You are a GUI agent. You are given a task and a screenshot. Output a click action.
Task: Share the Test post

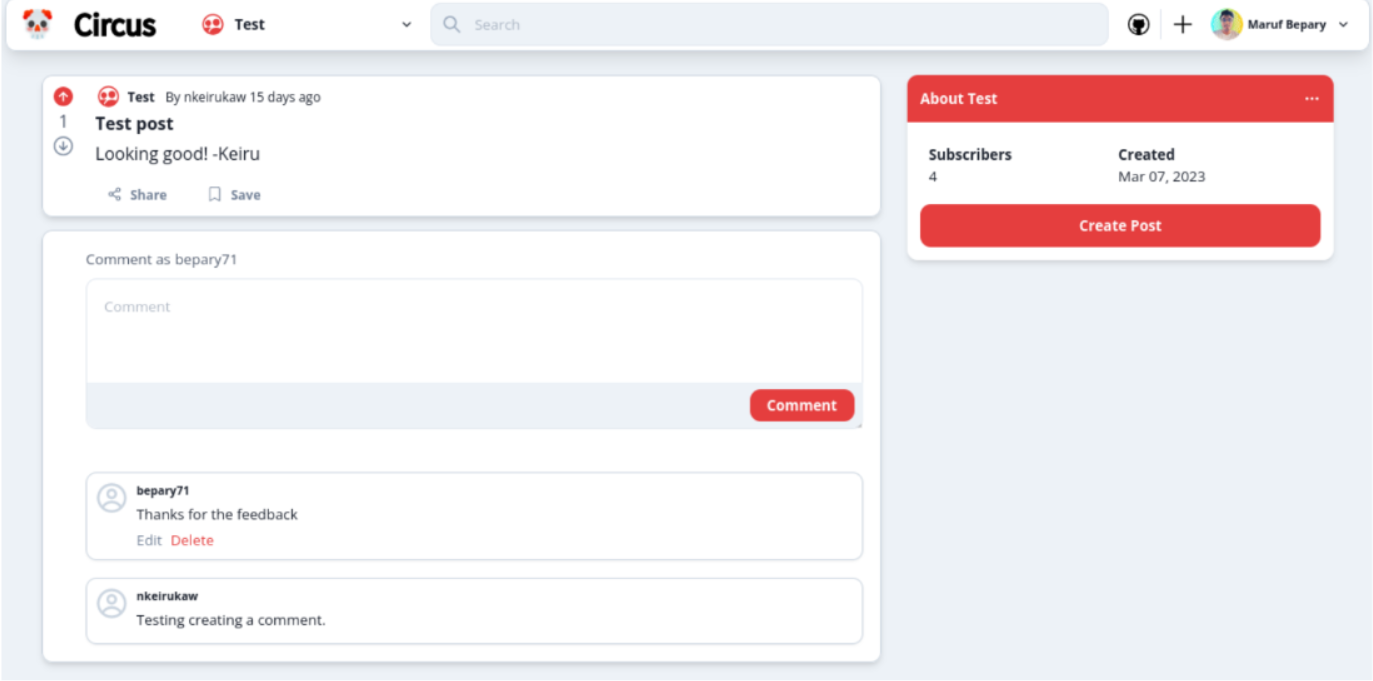(x=137, y=195)
